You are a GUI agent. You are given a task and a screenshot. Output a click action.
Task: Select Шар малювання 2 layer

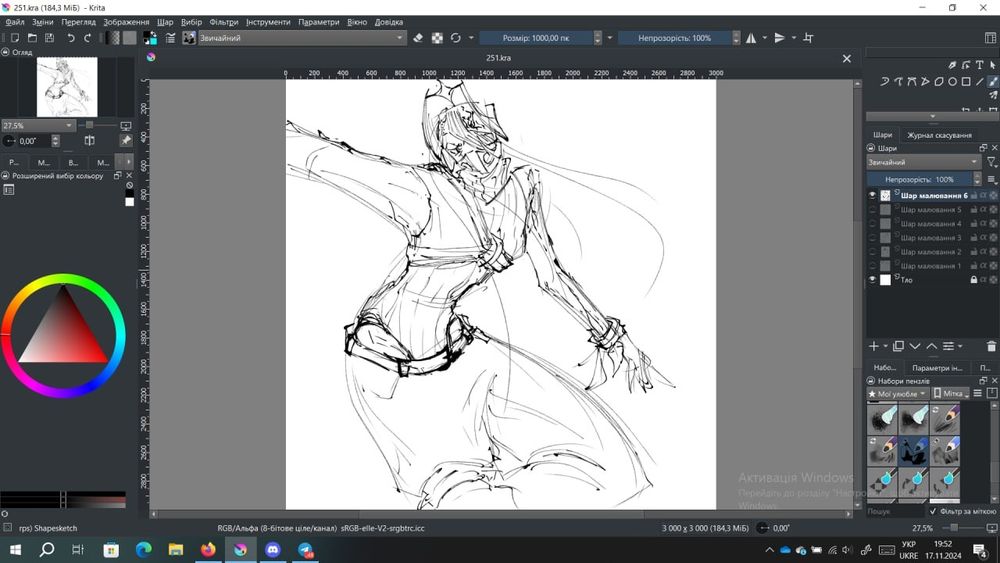tap(932, 252)
